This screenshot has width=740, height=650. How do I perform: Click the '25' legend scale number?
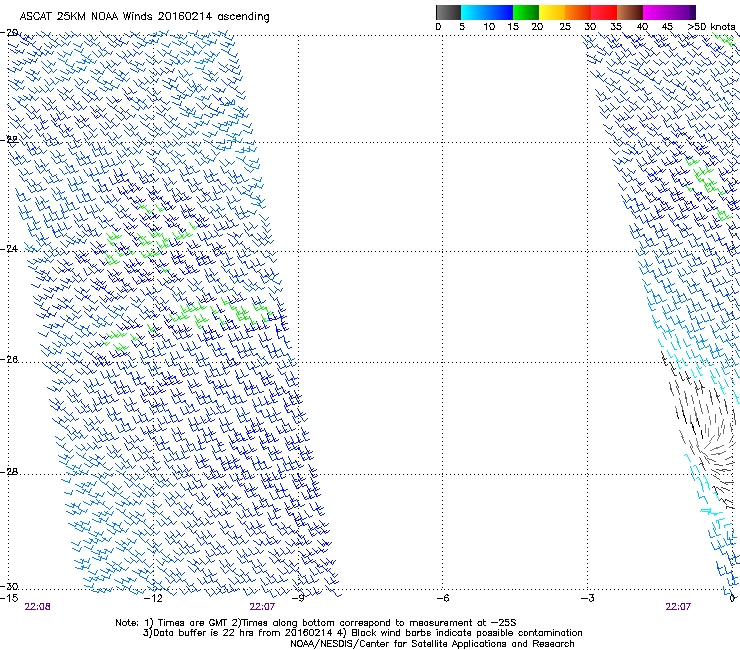click(565, 27)
